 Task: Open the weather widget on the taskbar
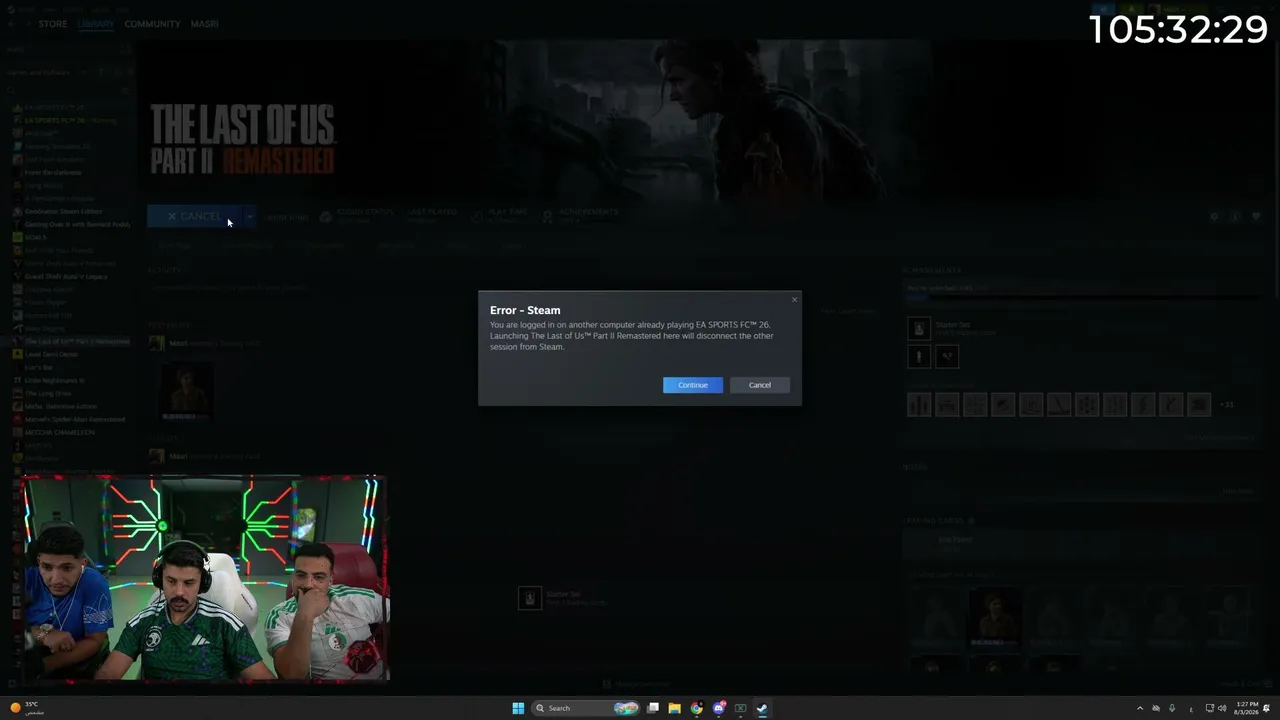coord(26,708)
